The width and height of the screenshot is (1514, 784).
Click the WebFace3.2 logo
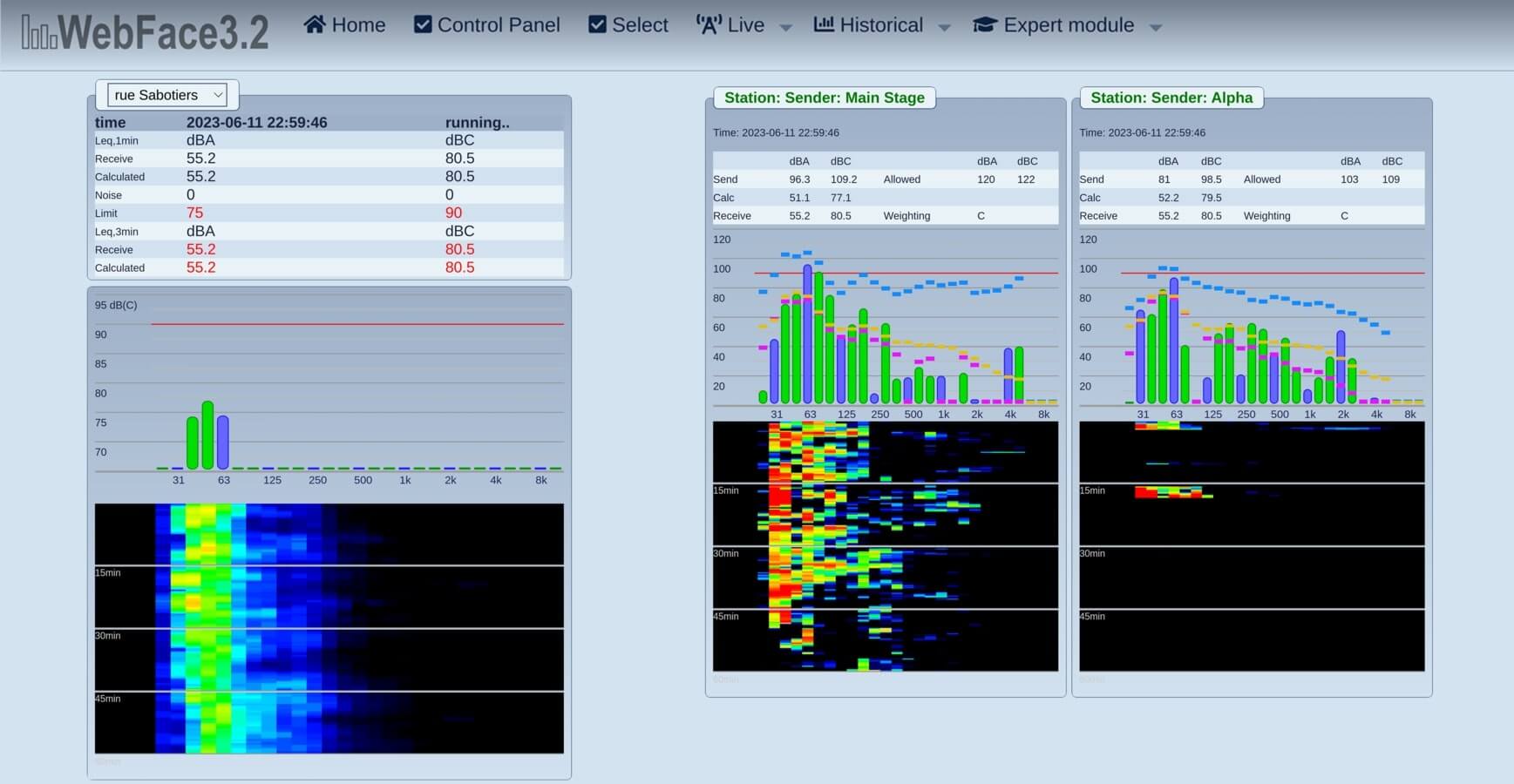145,32
